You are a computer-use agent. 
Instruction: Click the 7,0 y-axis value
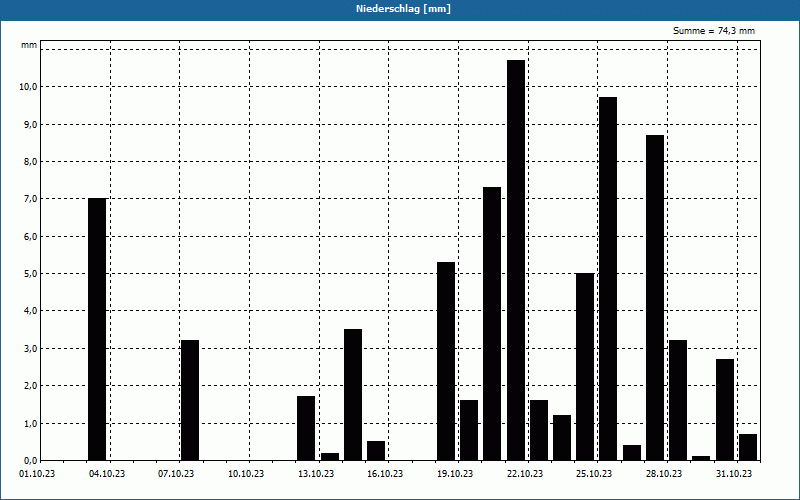(31, 199)
